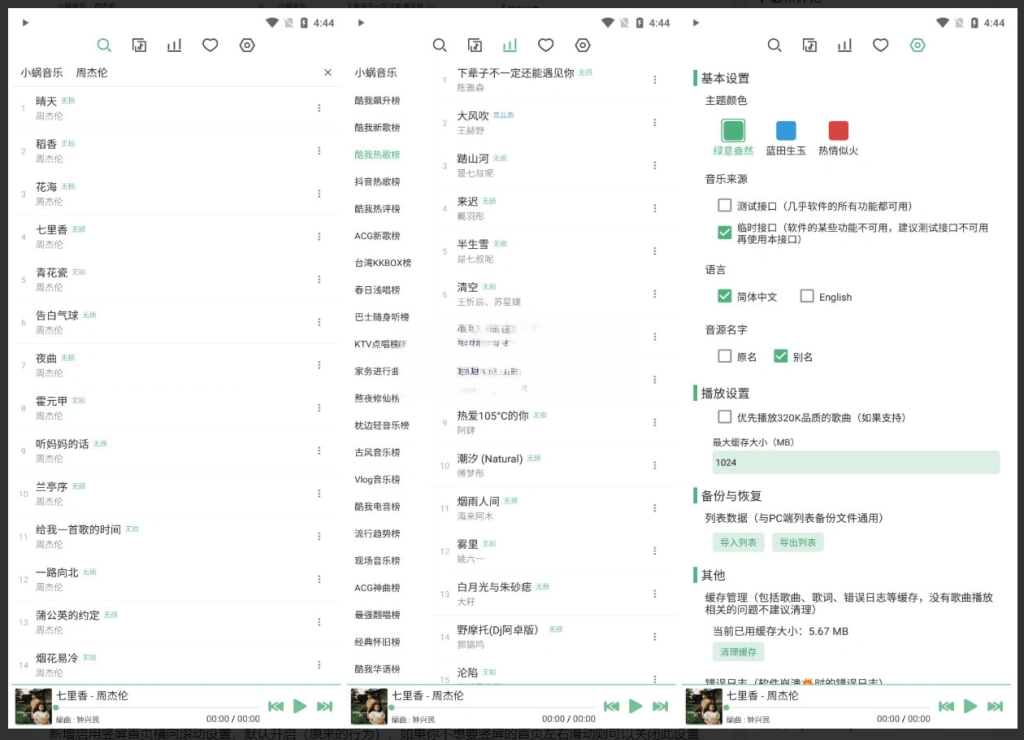1024x740 pixels.
Task: Play track in middle panel player bar
Action: pyautogui.click(x=635, y=706)
